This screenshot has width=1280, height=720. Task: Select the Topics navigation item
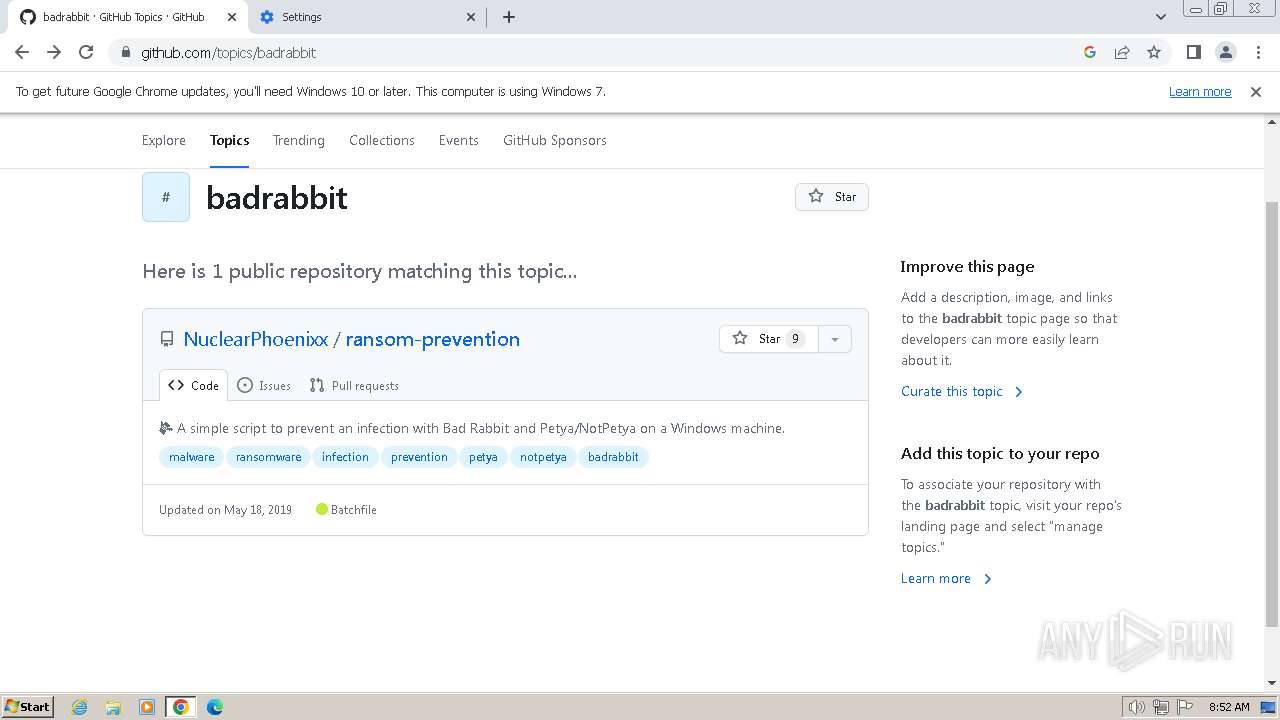(x=230, y=140)
